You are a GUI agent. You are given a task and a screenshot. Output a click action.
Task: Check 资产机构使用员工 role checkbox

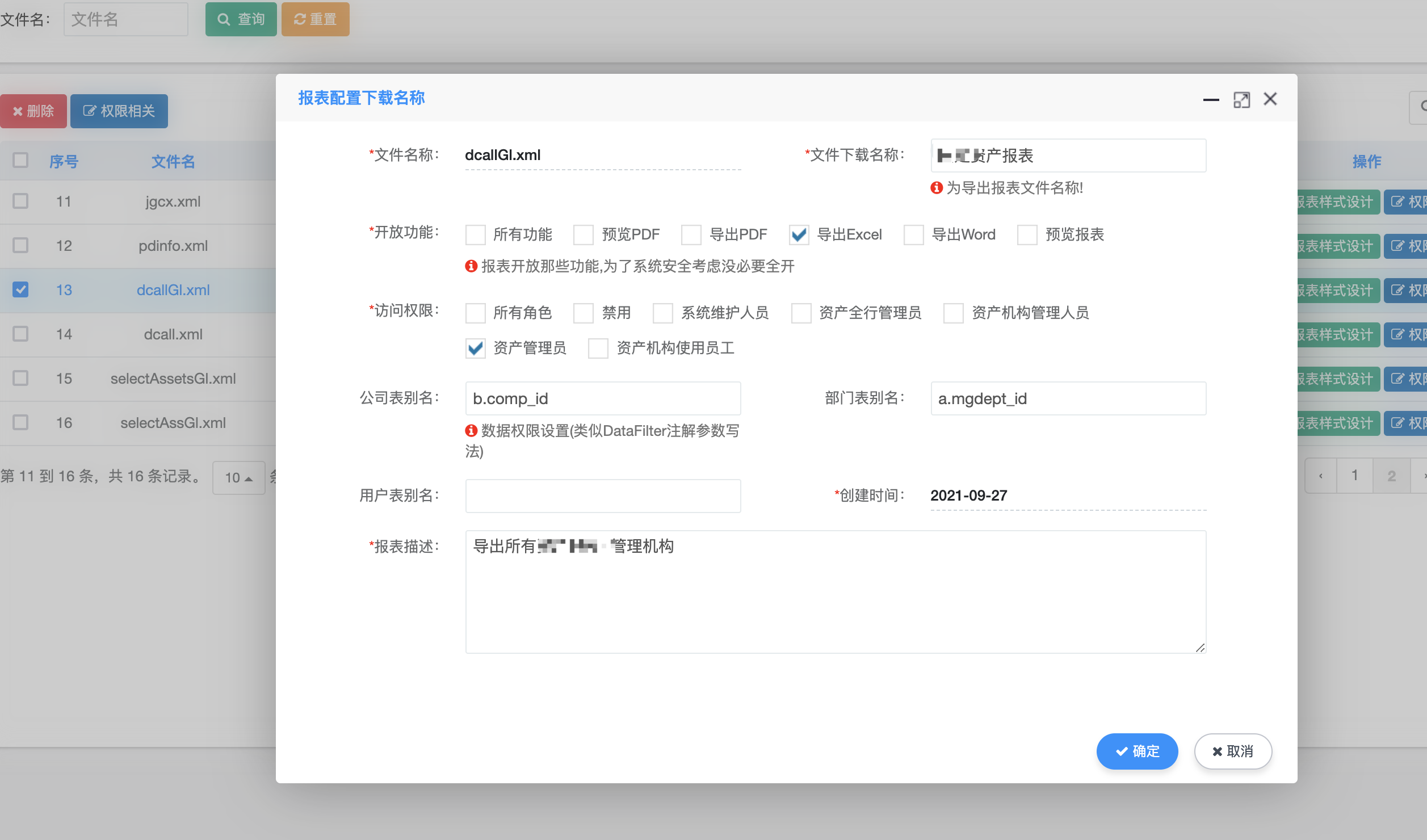(x=598, y=348)
